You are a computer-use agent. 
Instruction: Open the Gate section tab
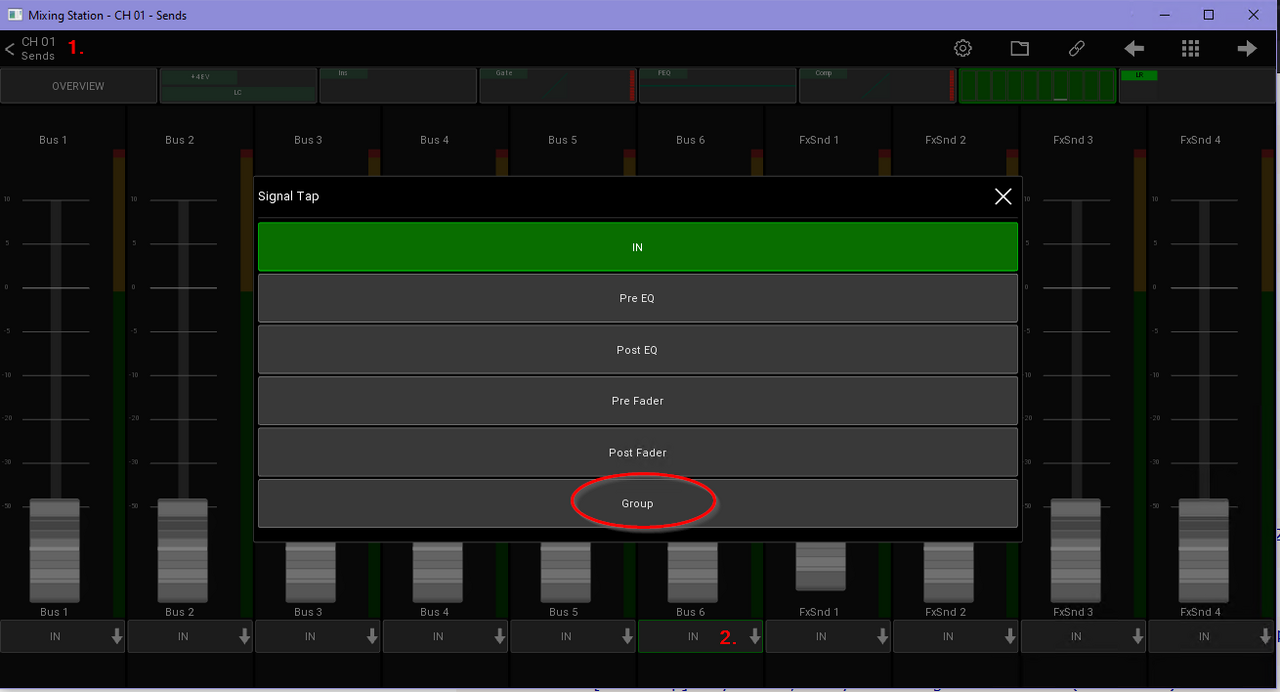click(557, 86)
